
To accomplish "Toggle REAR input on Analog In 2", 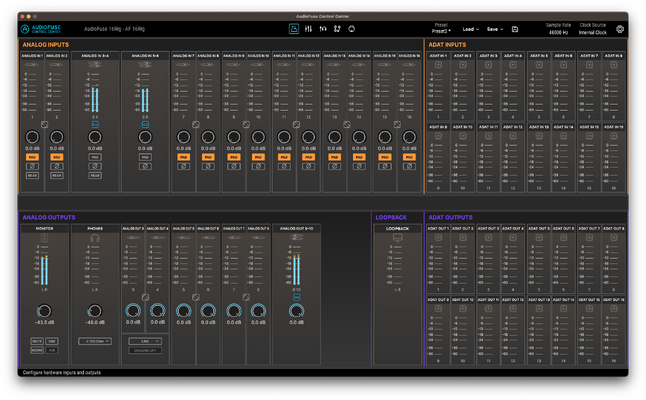I will 56,175.
